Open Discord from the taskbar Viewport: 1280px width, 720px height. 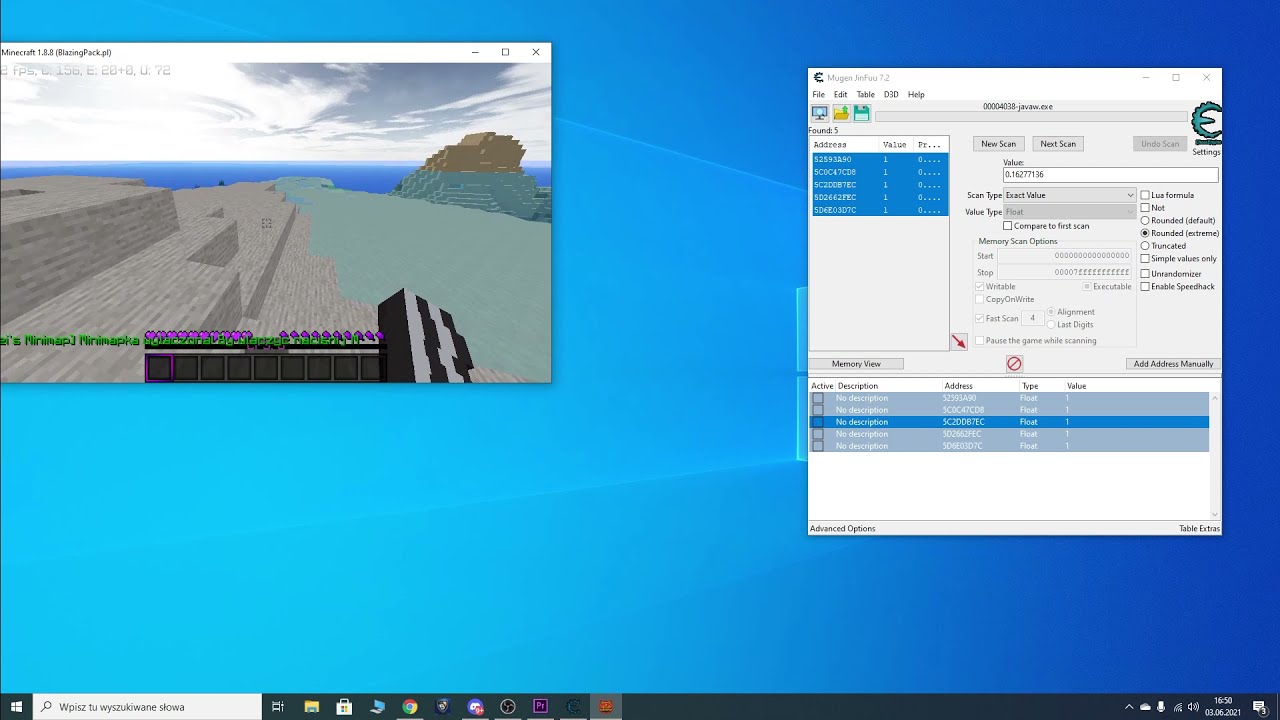(475, 706)
